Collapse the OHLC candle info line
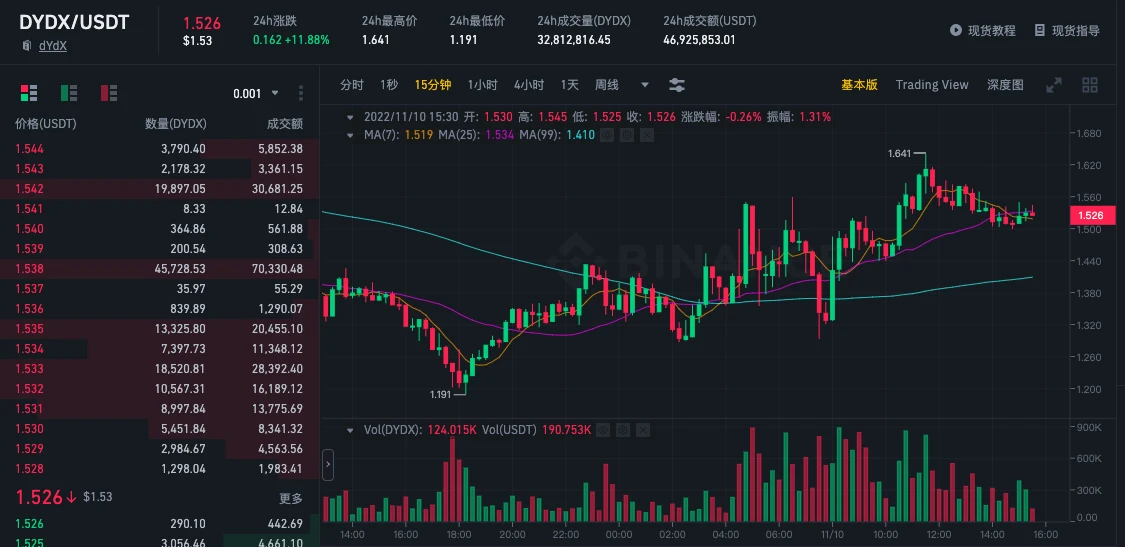The width and height of the screenshot is (1125, 547). (x=350, y=116)
